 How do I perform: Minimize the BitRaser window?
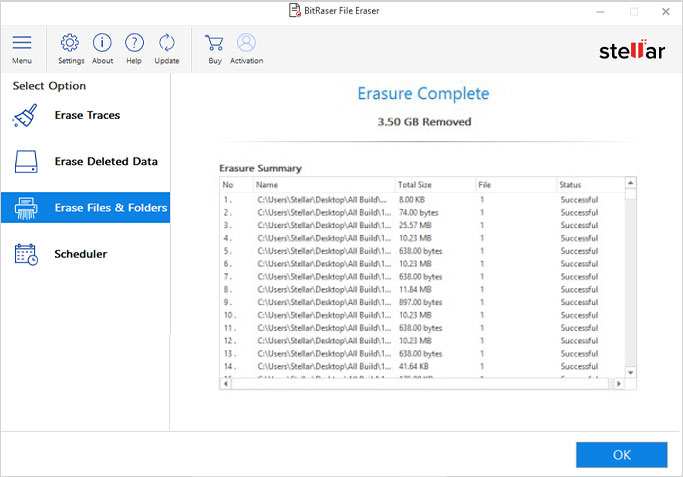point(600,12)
